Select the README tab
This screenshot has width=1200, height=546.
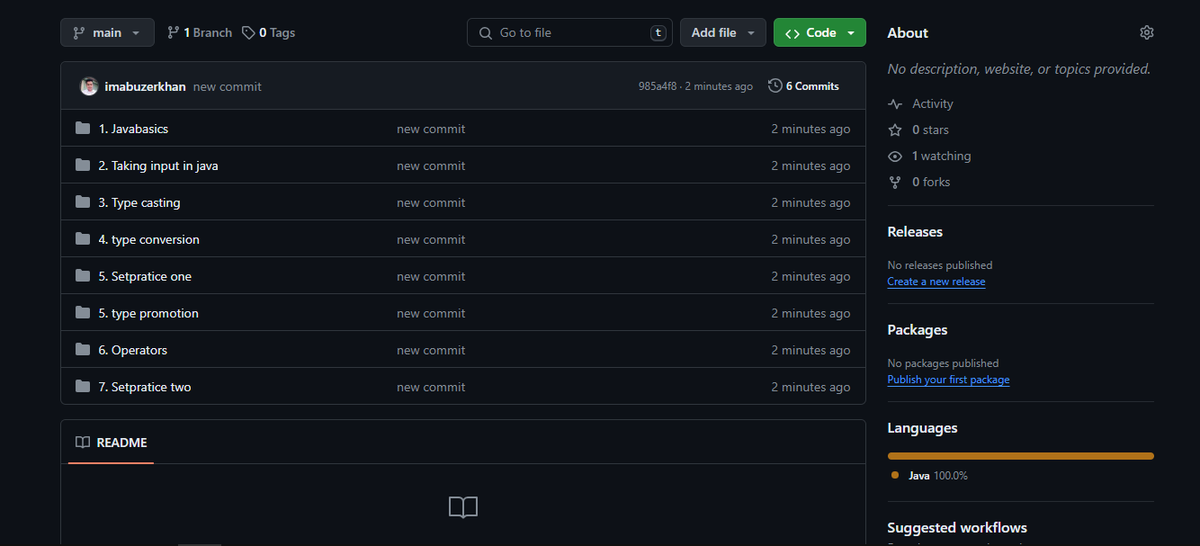click(x=111, y=442)
